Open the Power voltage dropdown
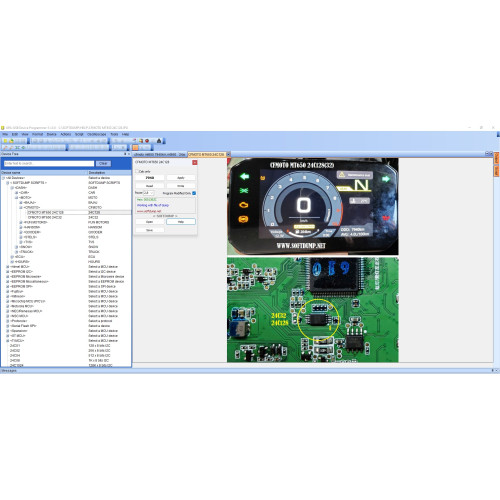This screenshot has height=500, width=500. pos(149,193)
